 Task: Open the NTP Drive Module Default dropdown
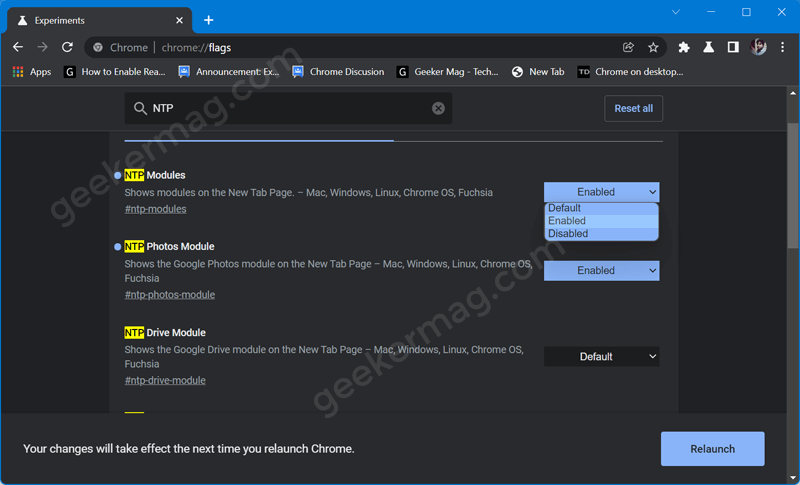click(602, 356)
